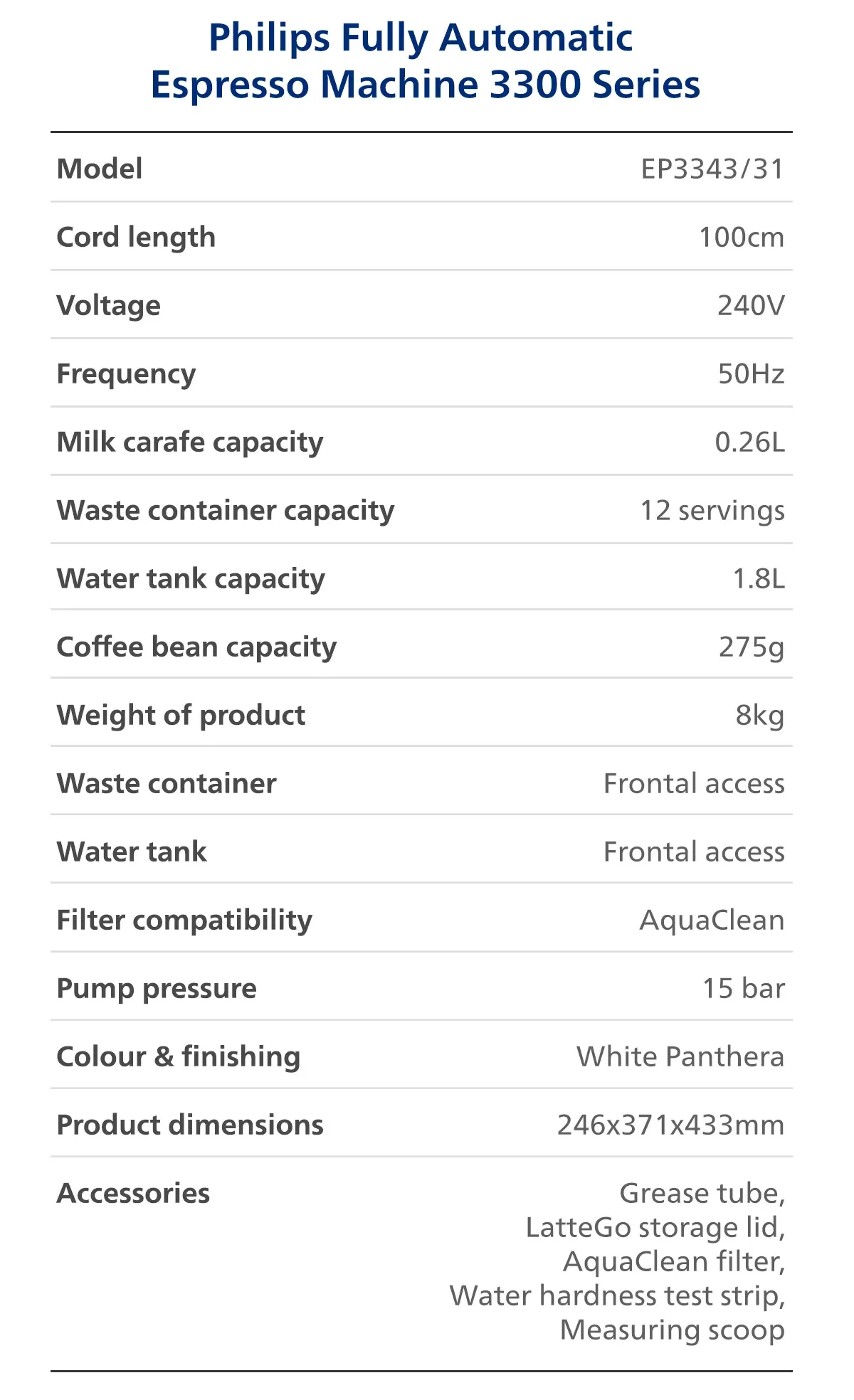The width and height of the screenshot is (854, 1400).
Task: Select the White Panthera colour value
Action: (680, 1057)
